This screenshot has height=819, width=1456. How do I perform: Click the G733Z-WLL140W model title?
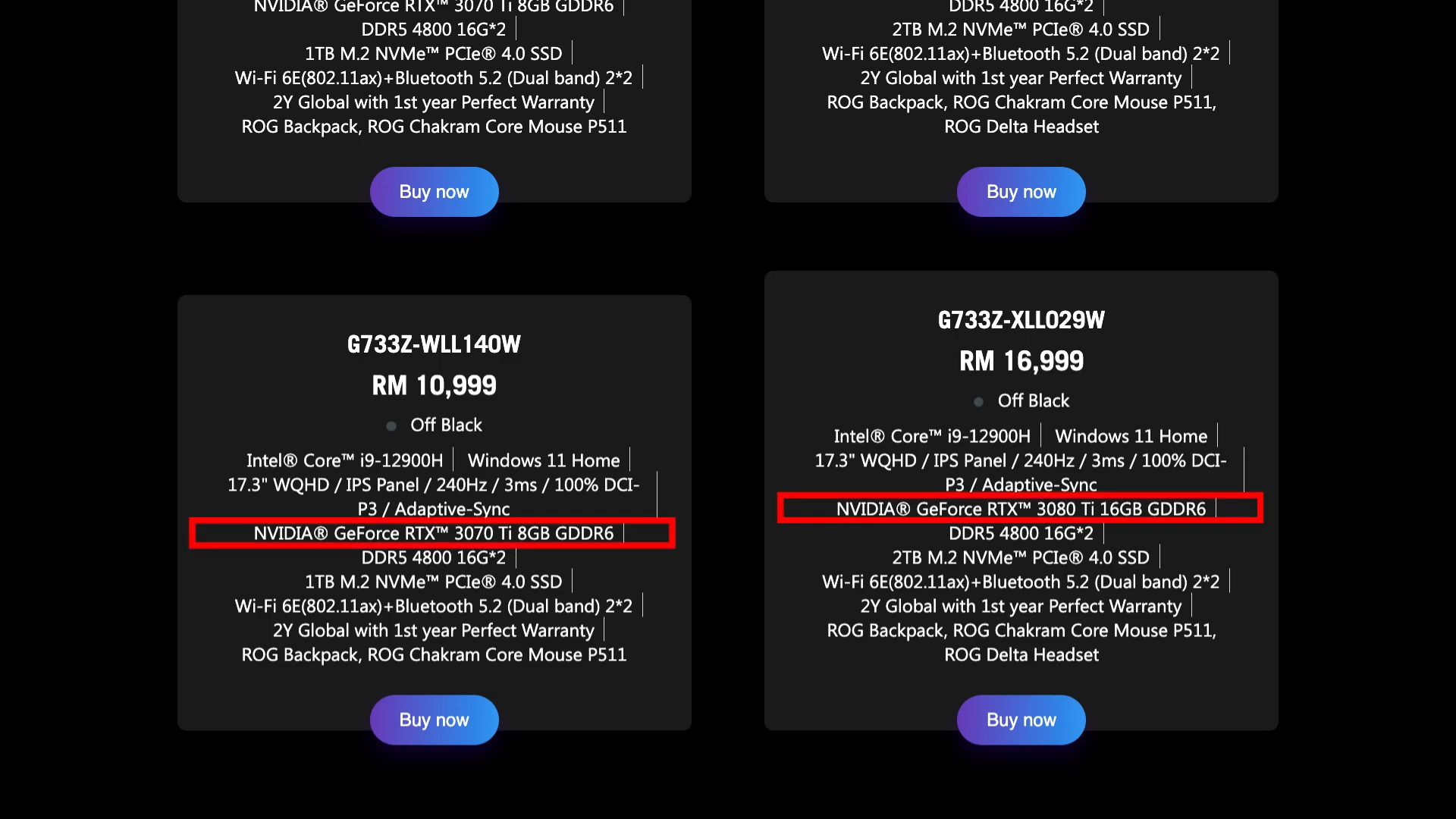tap(434, 344)
